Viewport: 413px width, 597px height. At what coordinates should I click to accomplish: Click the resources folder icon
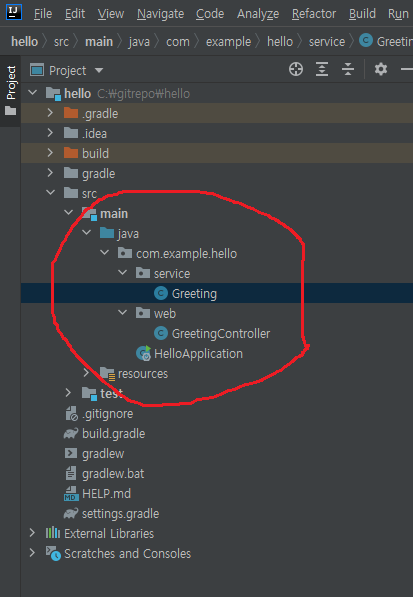(x=107, y=374)
